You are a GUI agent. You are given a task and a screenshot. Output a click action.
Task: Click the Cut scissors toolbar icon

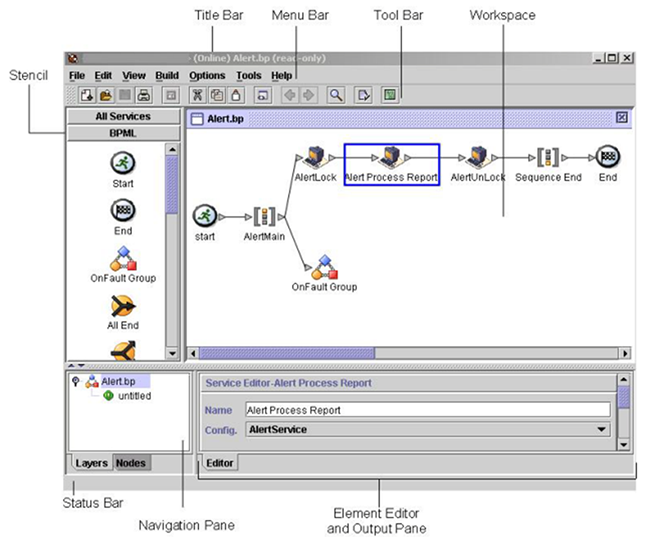[x=197, y=96]
